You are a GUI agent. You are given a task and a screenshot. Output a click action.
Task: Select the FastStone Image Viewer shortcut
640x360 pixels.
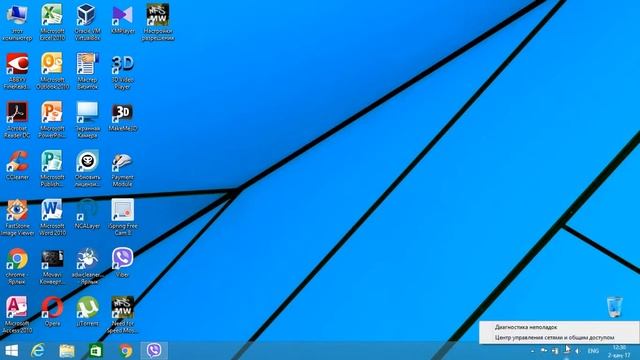pyautogui.click(x=17, y=218)
